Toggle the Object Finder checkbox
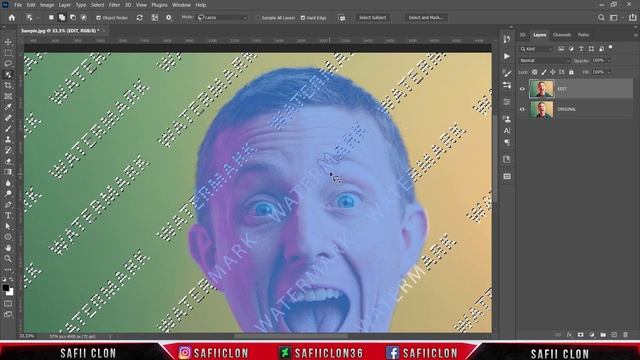The width and height of the screenshot is (640, 360). click(x=98, y=18)
